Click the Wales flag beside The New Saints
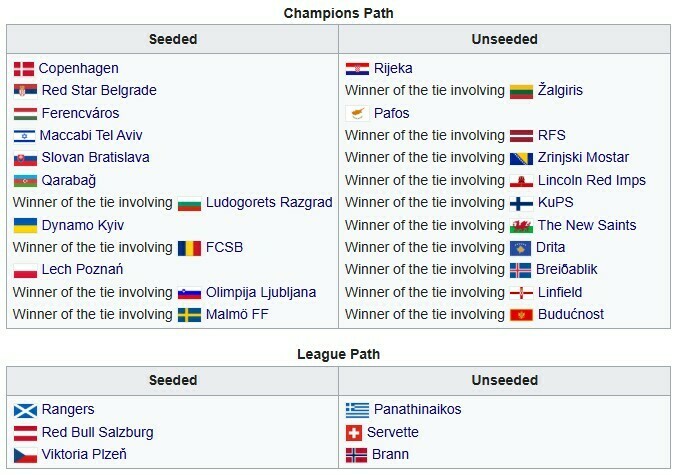 tap(520, 225)
